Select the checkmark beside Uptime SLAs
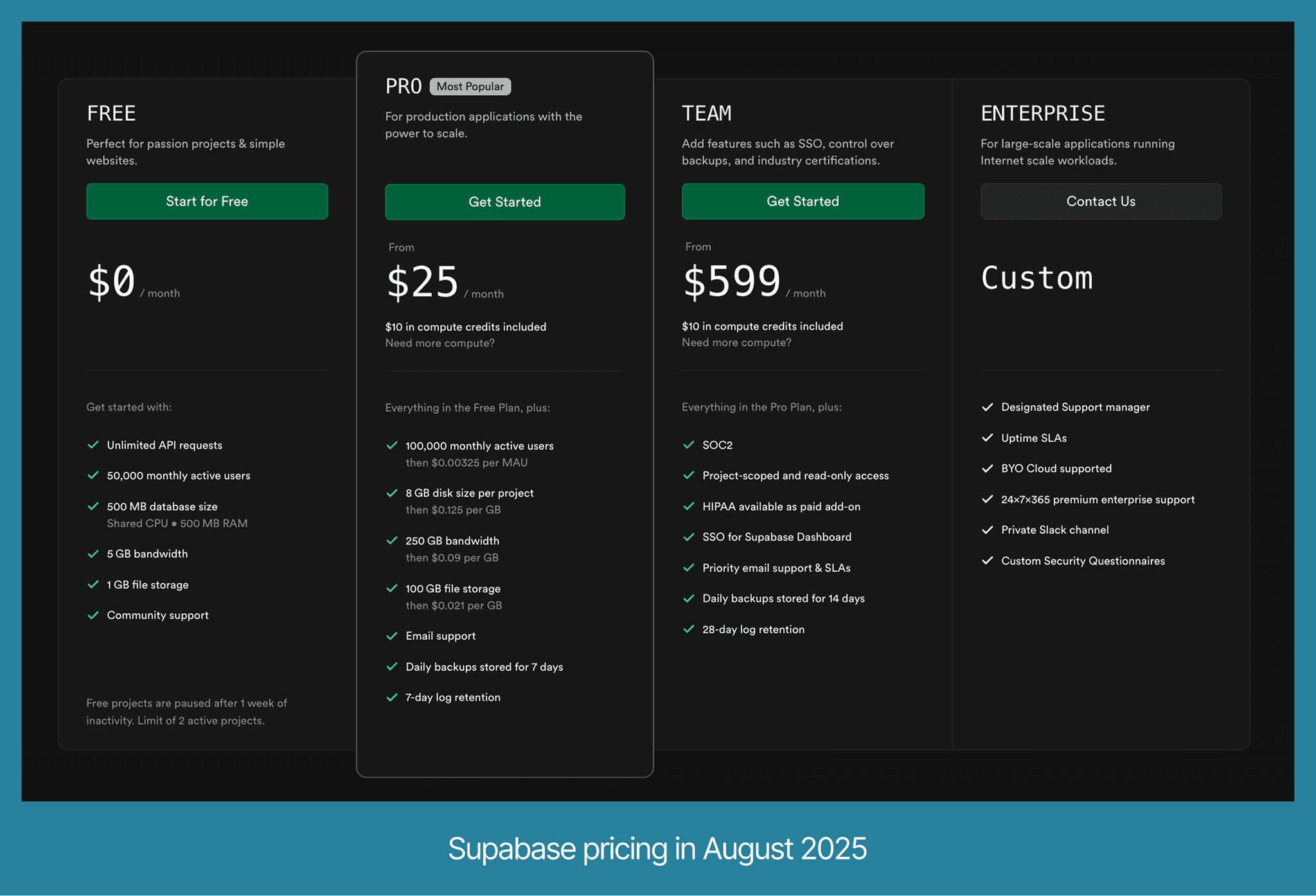Viewport: 1316px width, 896px height. pos(988,437)
